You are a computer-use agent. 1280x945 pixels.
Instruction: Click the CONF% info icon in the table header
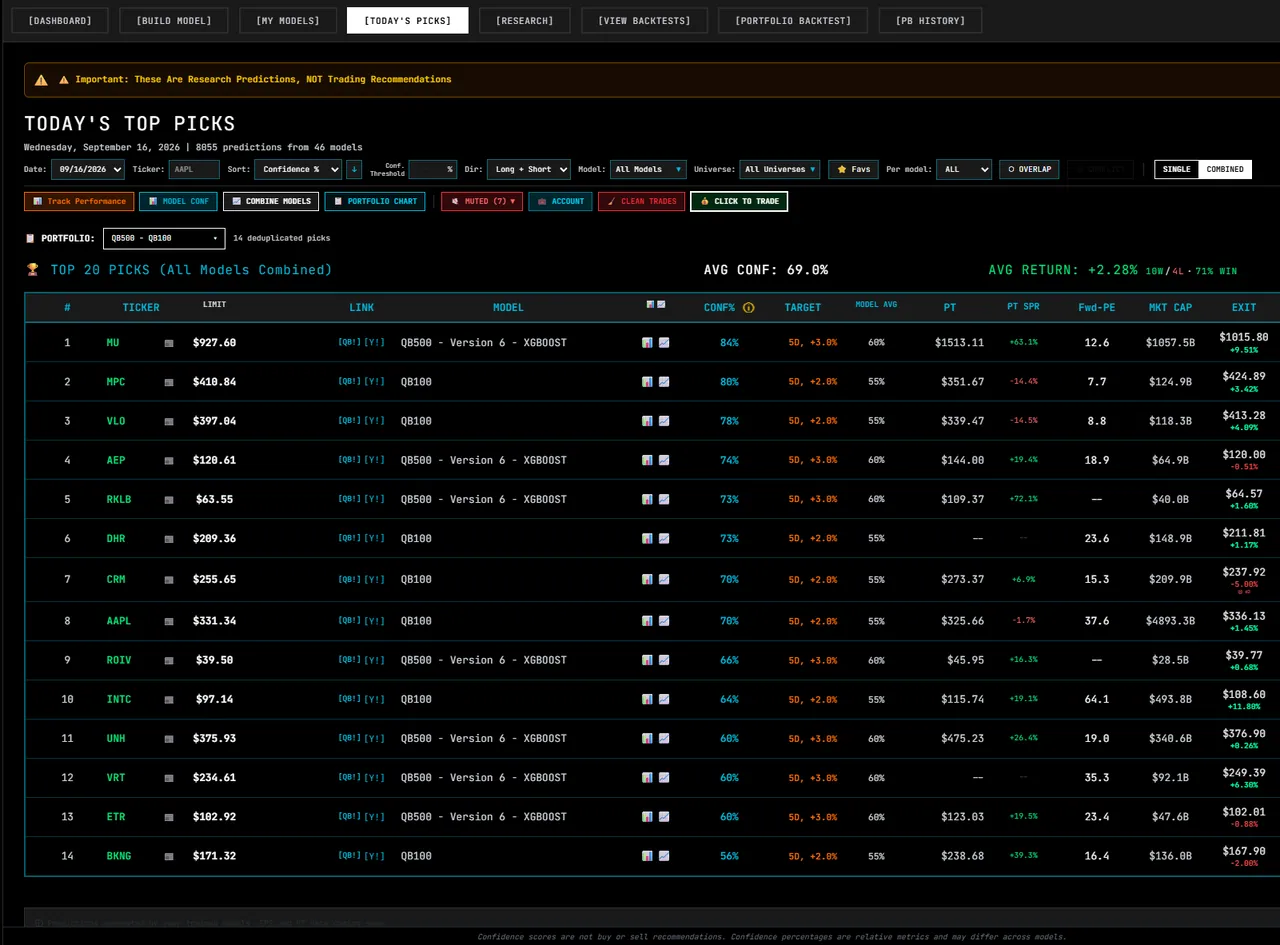[x=748, y=308]
